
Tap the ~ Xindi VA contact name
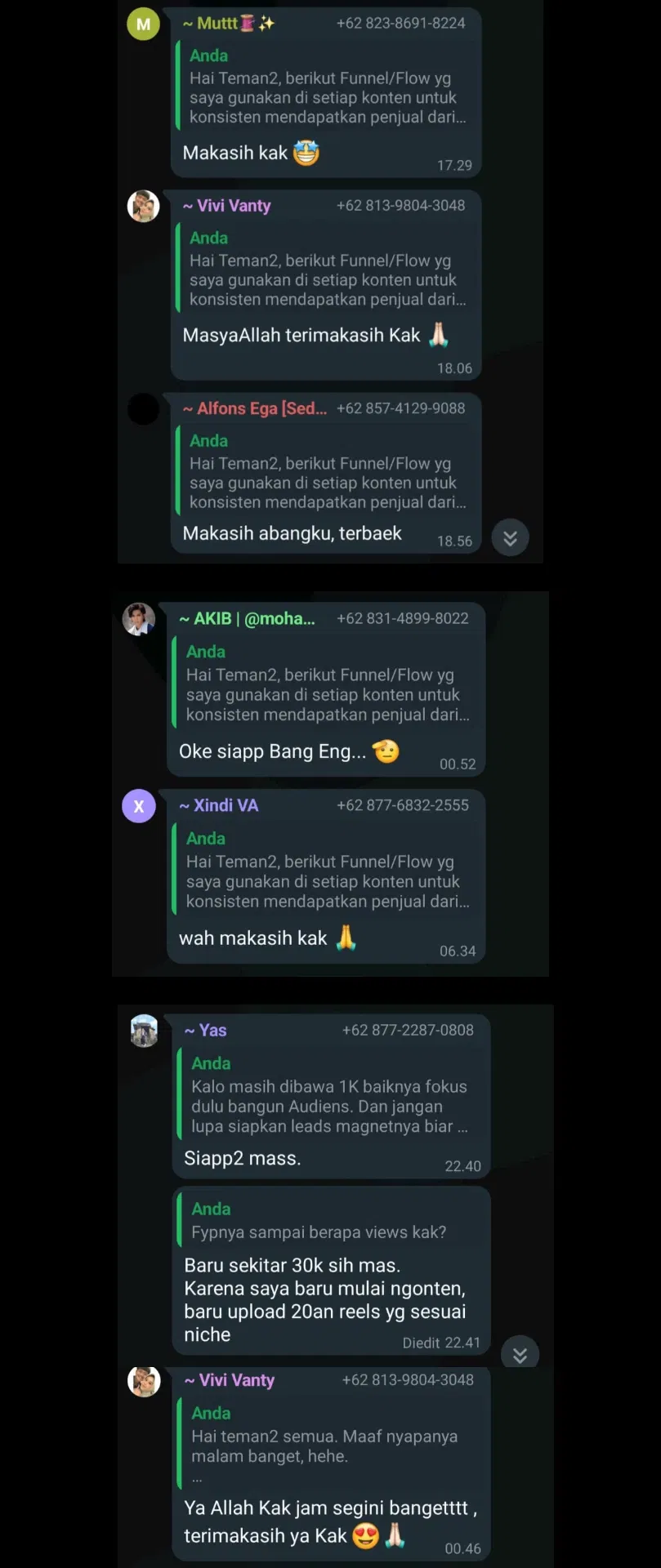(x=219, y=806)
